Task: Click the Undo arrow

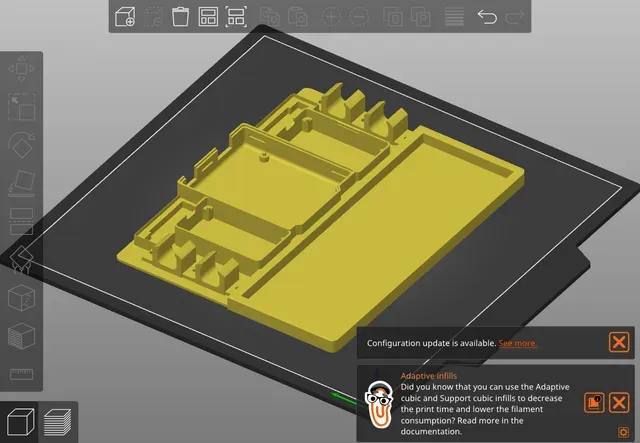Action: (487, 17)
